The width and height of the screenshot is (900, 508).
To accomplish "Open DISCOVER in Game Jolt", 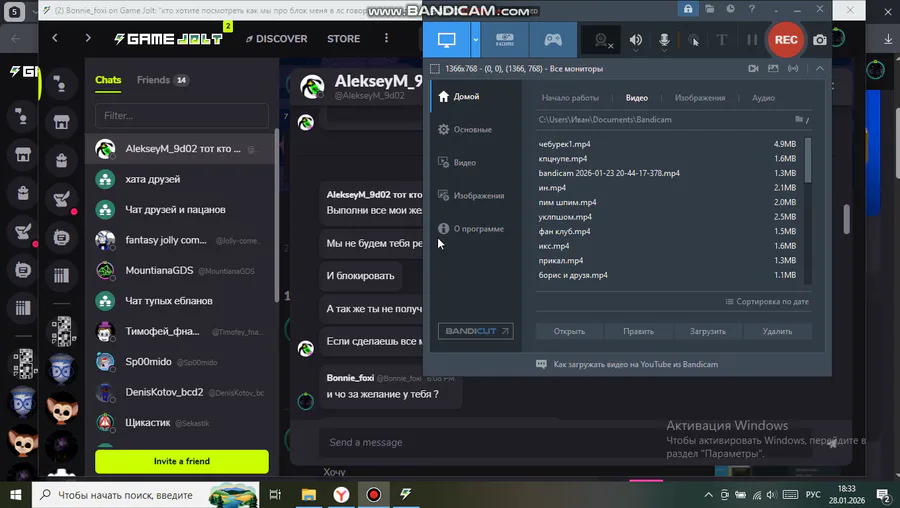I will [x=277, y=38].
